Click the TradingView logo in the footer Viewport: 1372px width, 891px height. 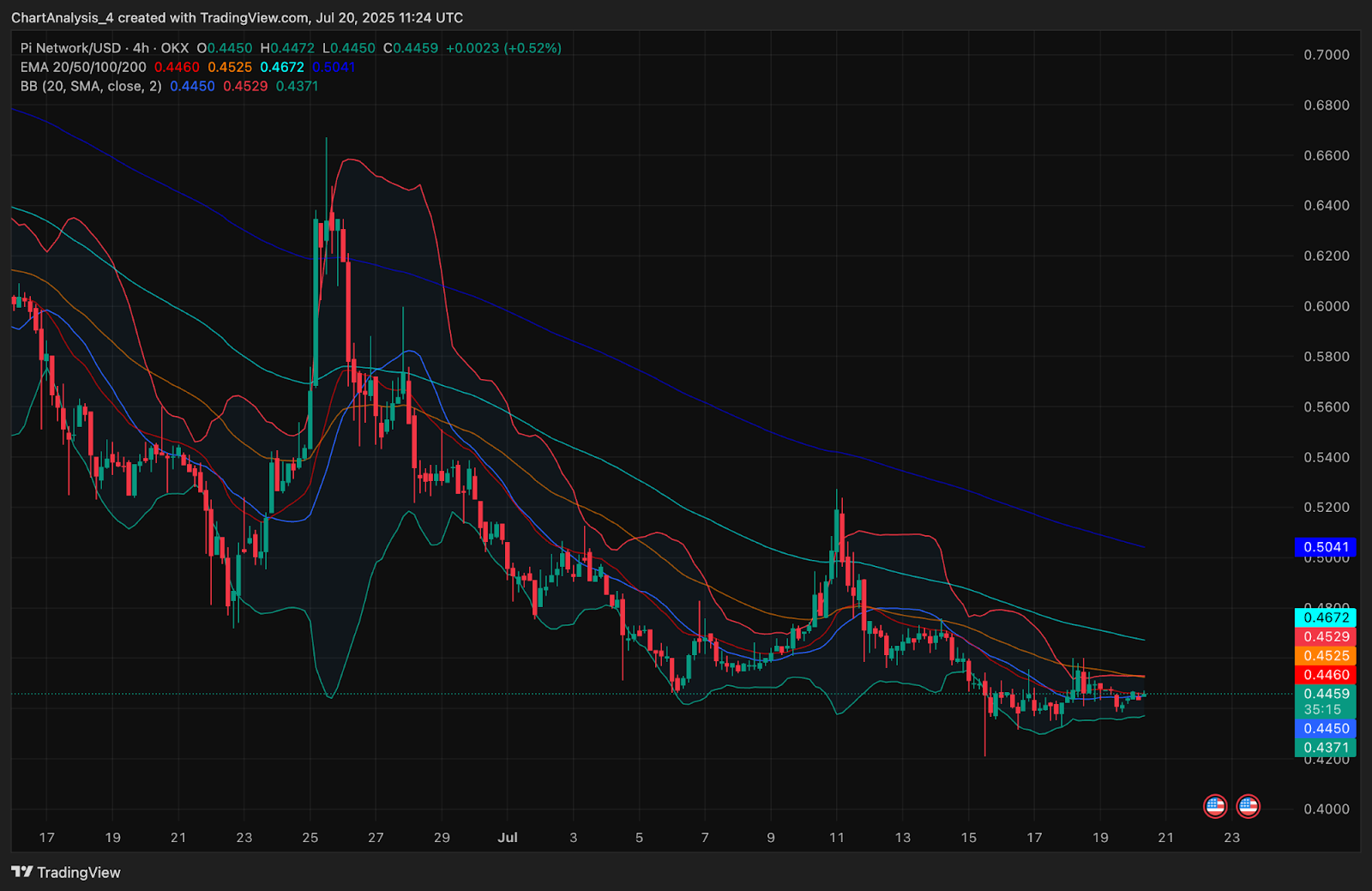(x=66, y=872)
